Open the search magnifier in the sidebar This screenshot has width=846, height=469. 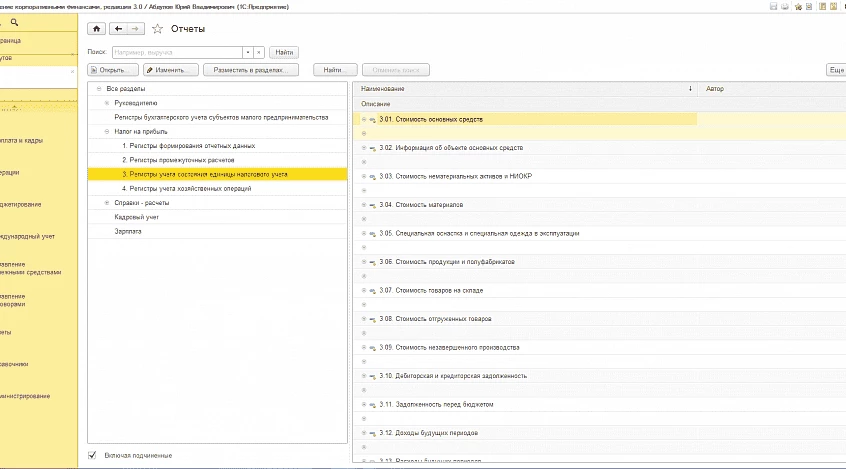coord(15,22)
